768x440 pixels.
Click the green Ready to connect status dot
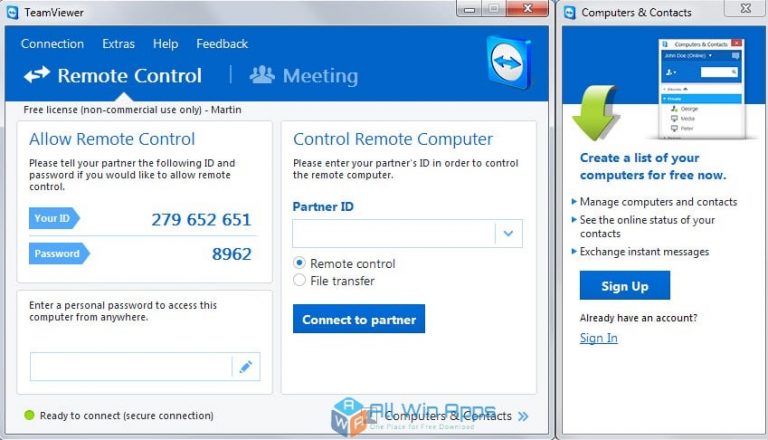pos(29,416)
